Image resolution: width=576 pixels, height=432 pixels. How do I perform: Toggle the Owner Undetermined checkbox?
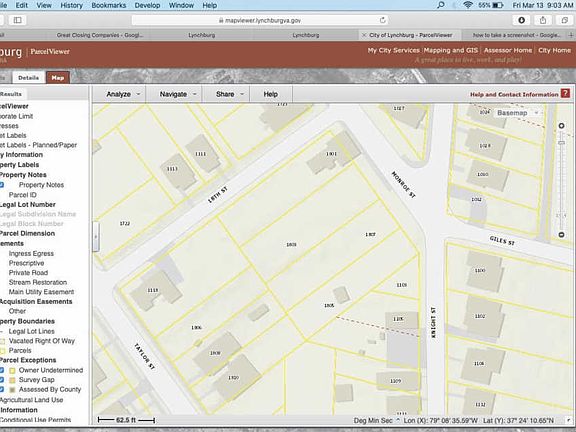[1, 370]
